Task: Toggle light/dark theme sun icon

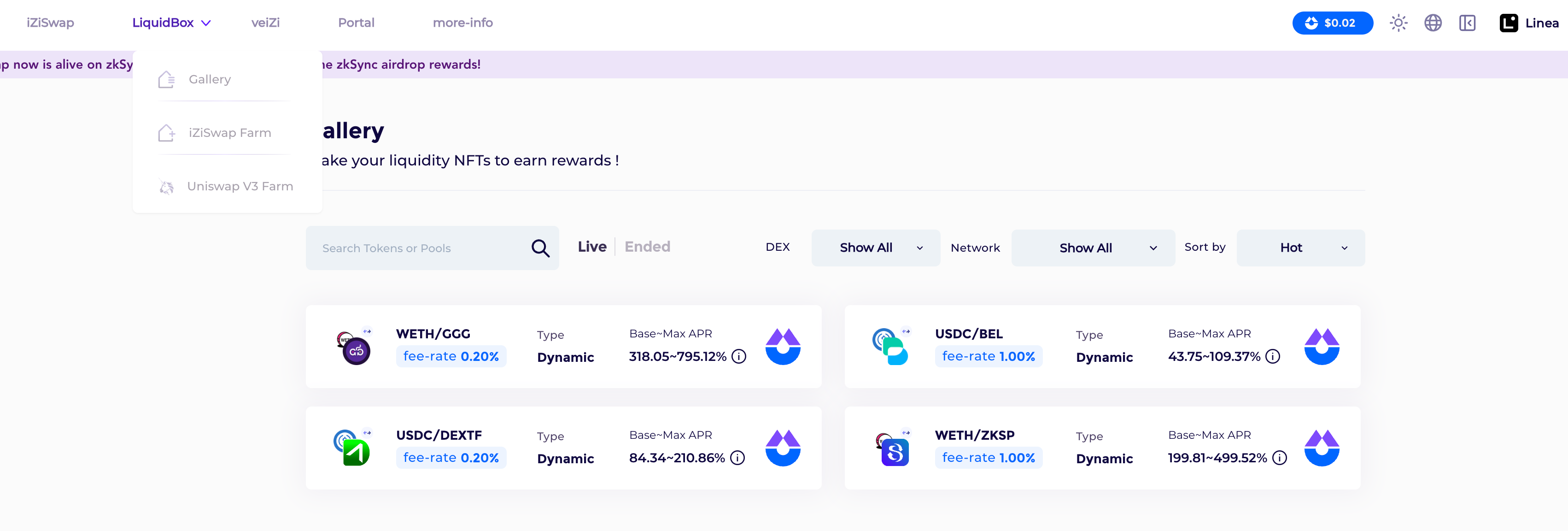Action: coord(1398,23)
